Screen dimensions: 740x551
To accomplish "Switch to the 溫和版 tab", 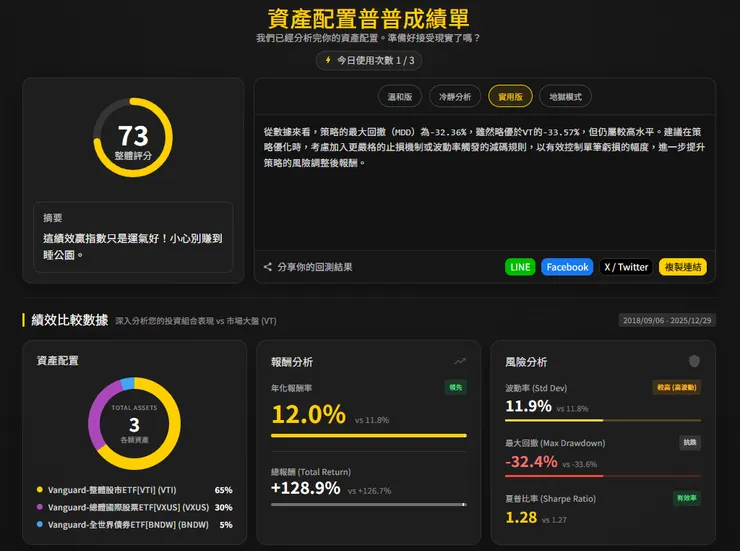I will click(400, 97).
